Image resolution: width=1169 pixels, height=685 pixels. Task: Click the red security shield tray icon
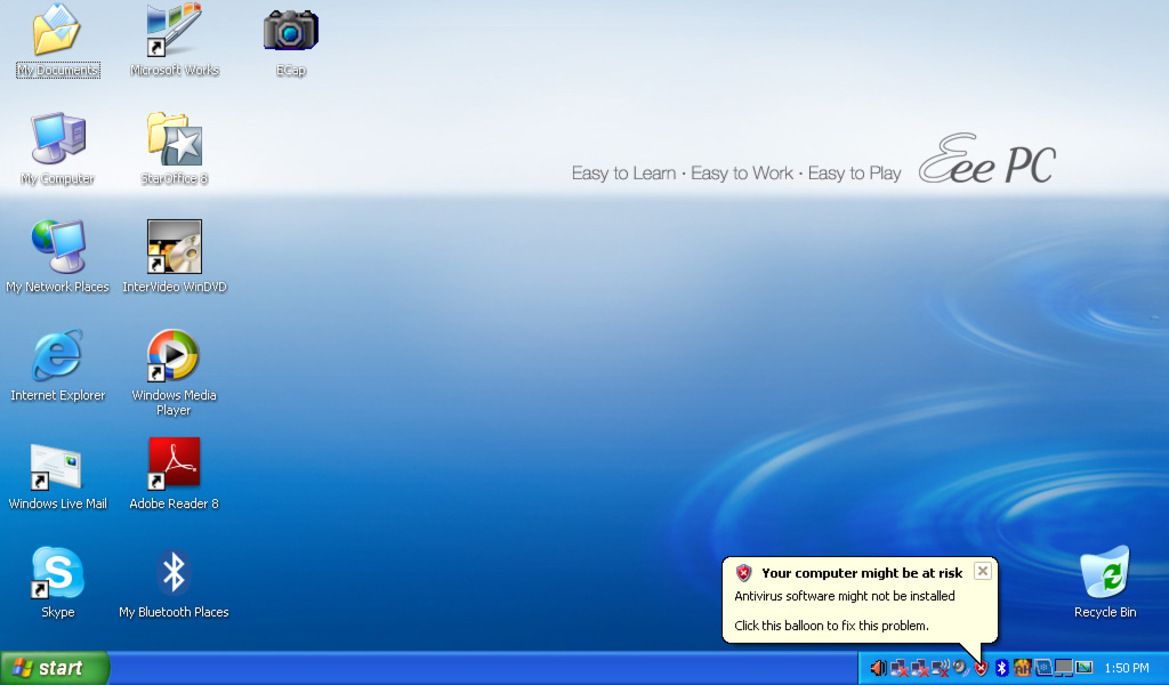click(981, 668)
